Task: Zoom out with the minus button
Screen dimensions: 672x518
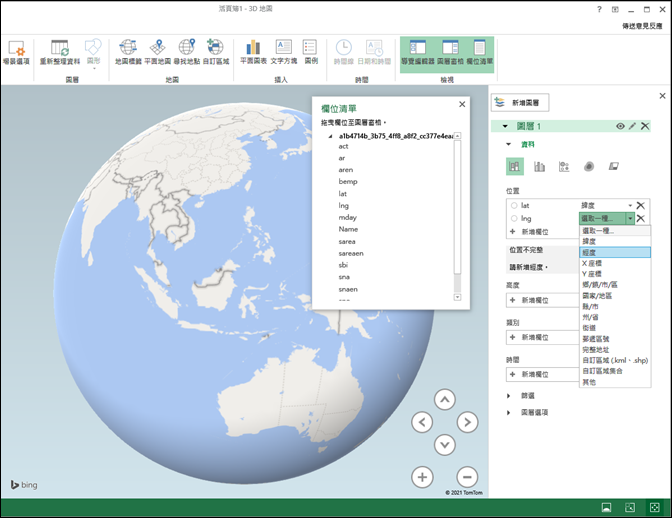Action: pyautogui.click(x=467, y=477)
